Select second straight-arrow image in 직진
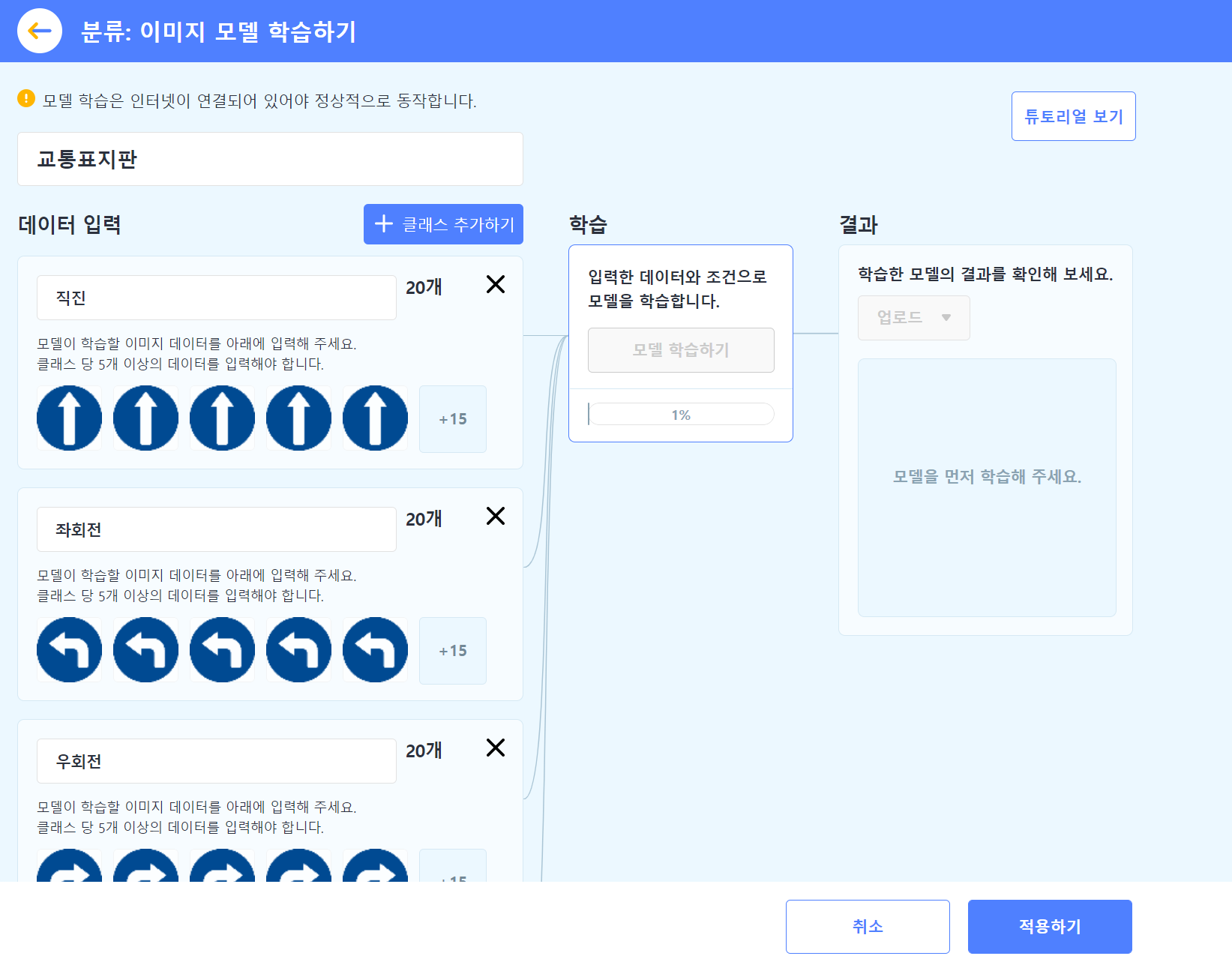The width and height of the screenshot is (1232, 965). coord(146,418)
